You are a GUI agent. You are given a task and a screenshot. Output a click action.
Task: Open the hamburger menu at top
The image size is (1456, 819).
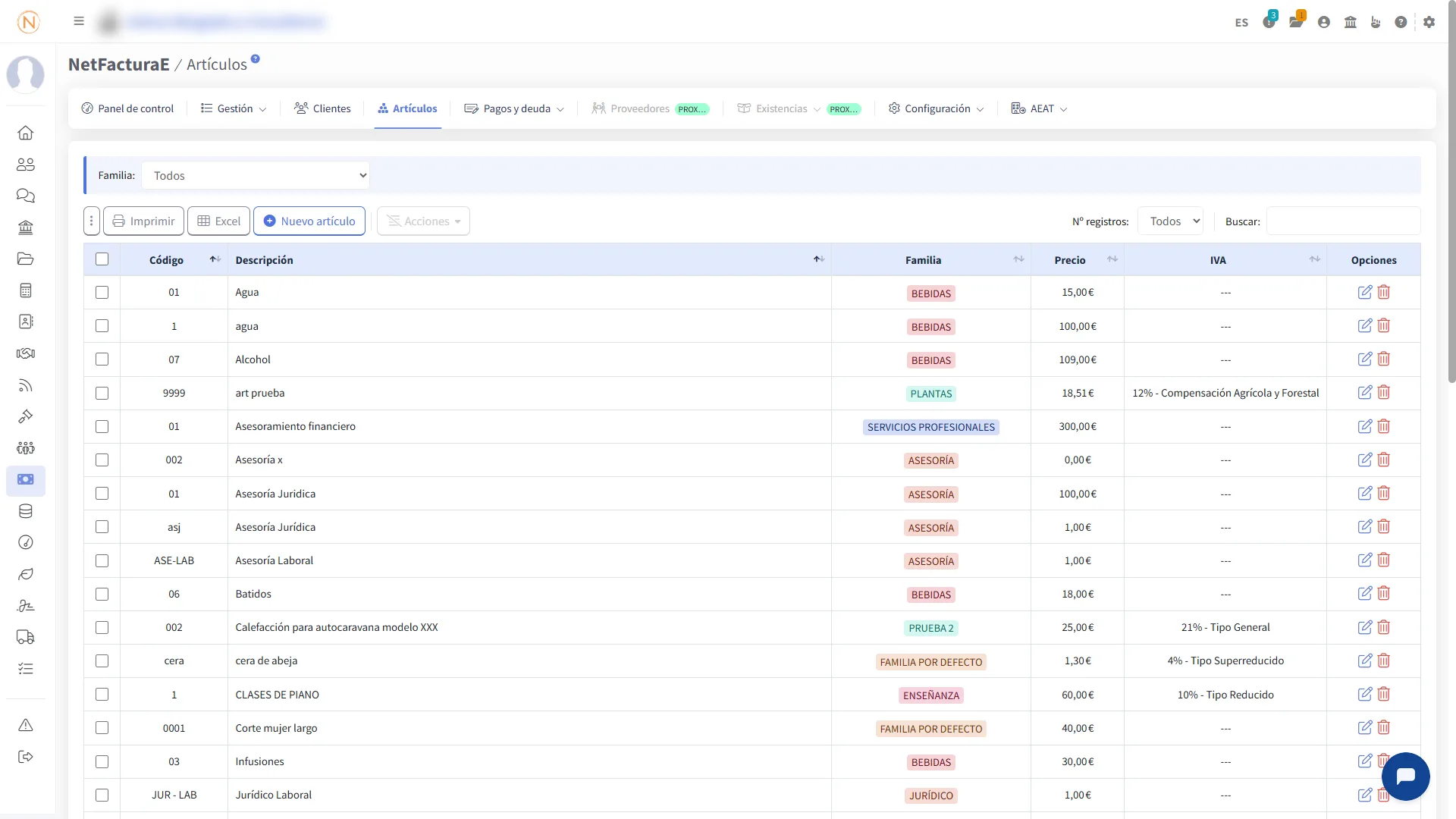79,21
